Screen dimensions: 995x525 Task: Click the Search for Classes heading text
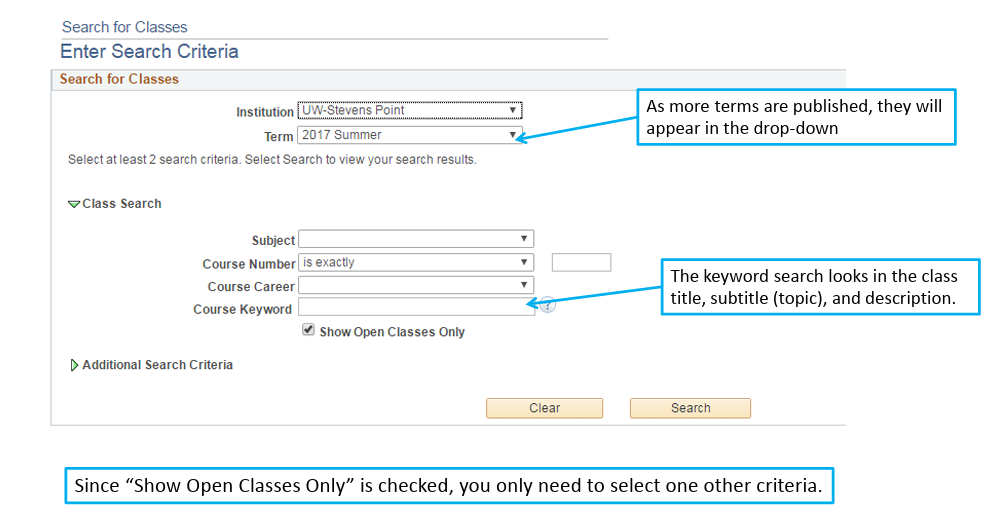click(124, 27)
